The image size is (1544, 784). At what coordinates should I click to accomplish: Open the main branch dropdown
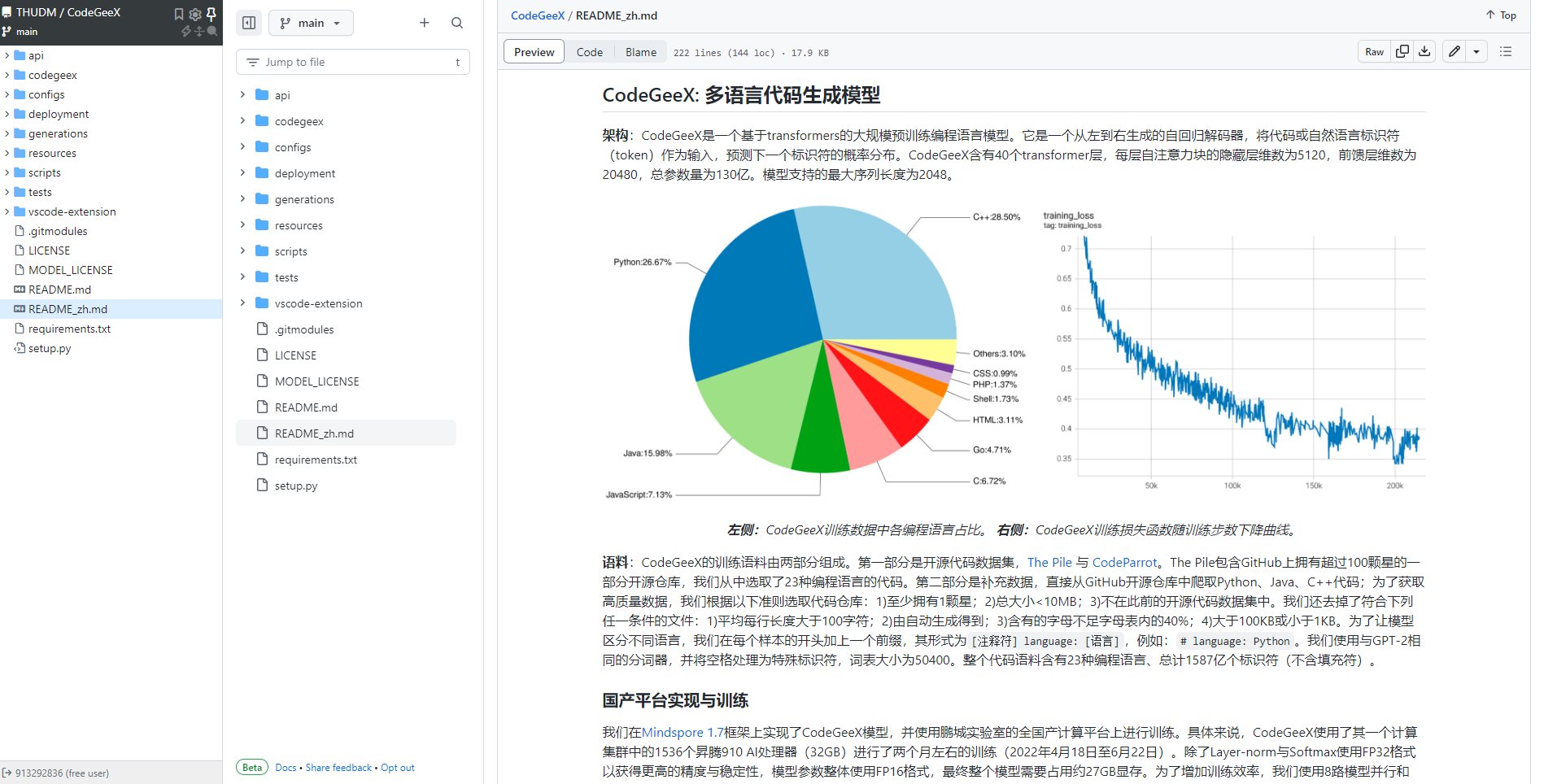click(x=311, y=23)
